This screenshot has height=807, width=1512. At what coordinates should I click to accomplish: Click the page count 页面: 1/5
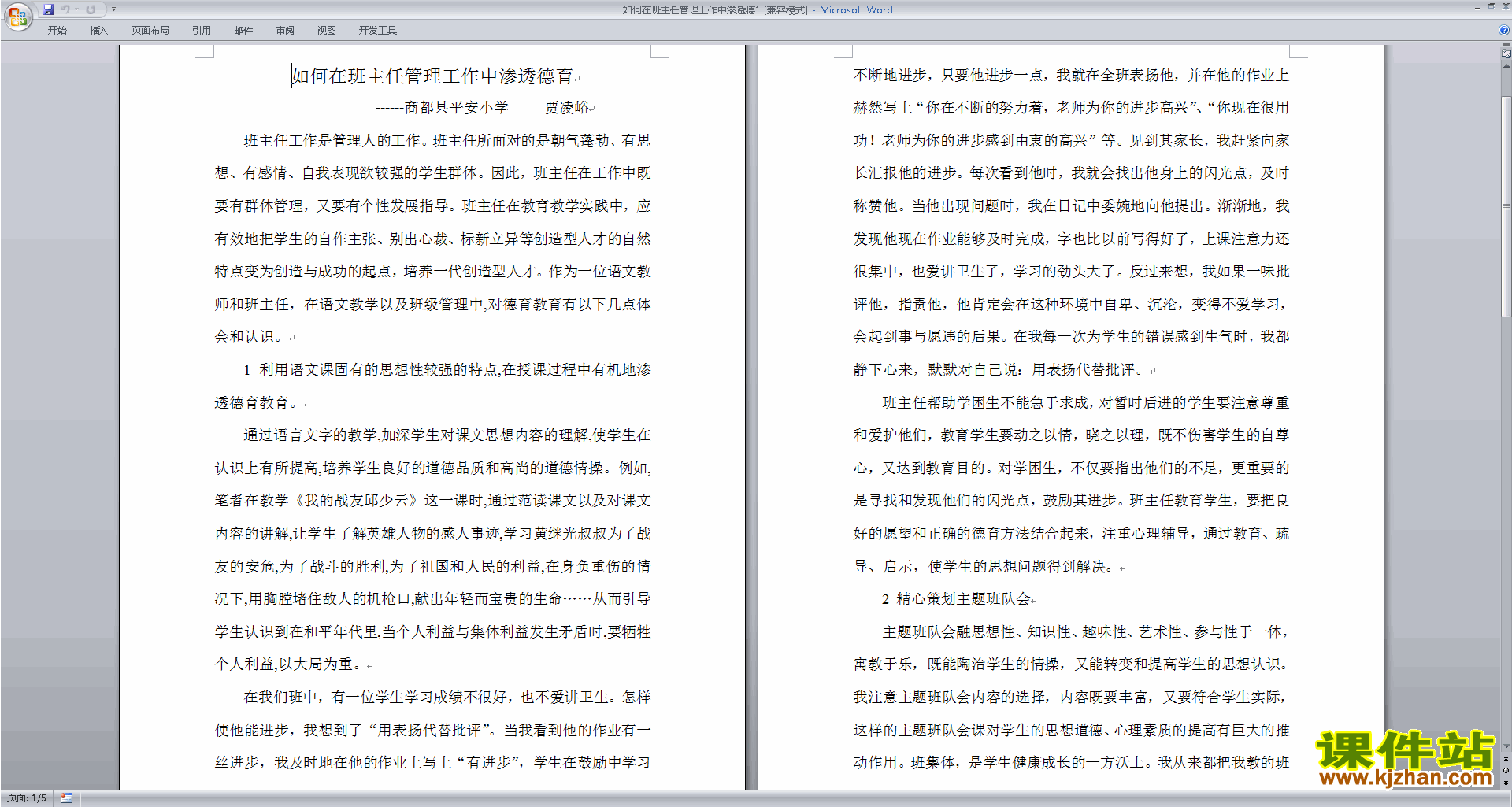point(27,798)
